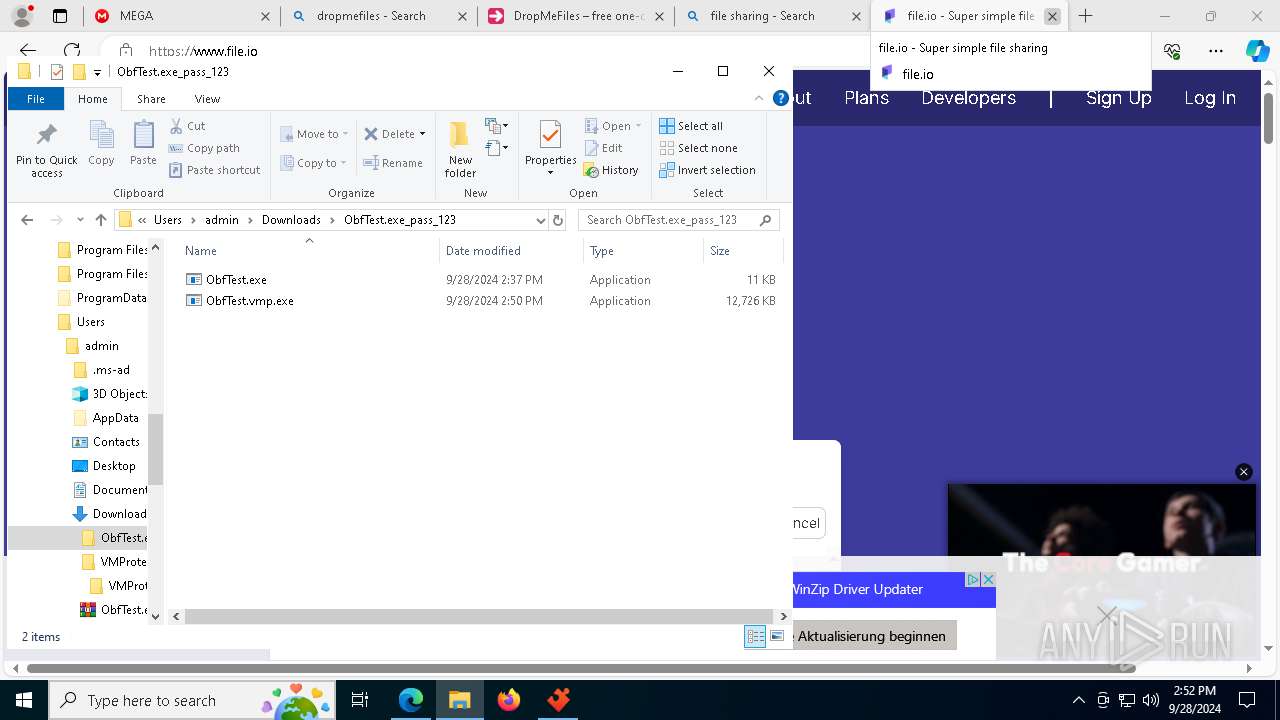Click Downloads in the address breadcrumb
The height and width of the screenshot is (720, 1280).
click(291, 220)
